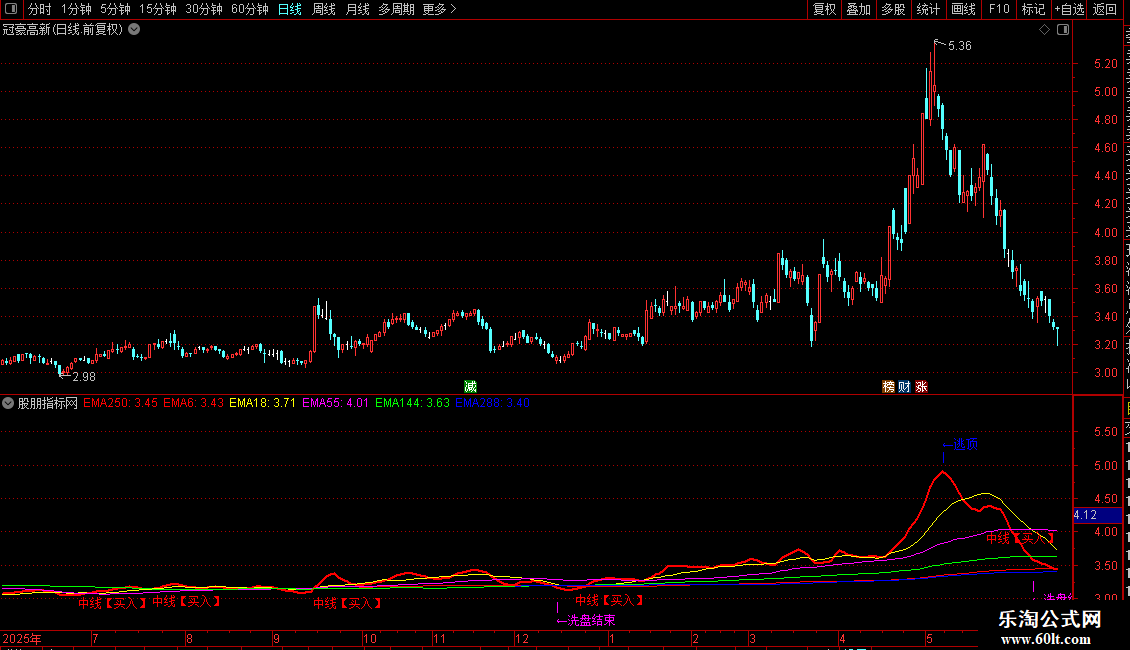Screen dimensions: 1130x650
Task: Click the 2025年 label on time axis
Action: click(x=22, y=639)
